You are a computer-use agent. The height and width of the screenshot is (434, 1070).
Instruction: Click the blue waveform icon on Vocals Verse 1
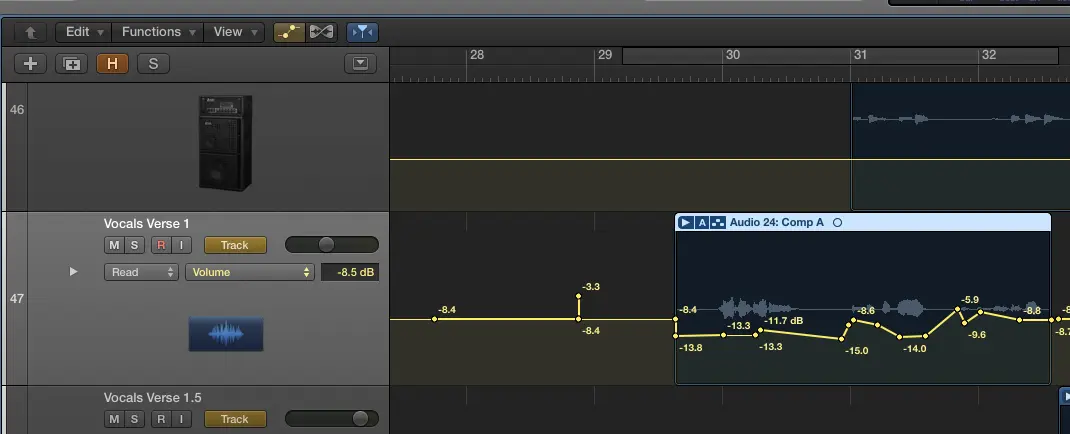tap(226, 334)
